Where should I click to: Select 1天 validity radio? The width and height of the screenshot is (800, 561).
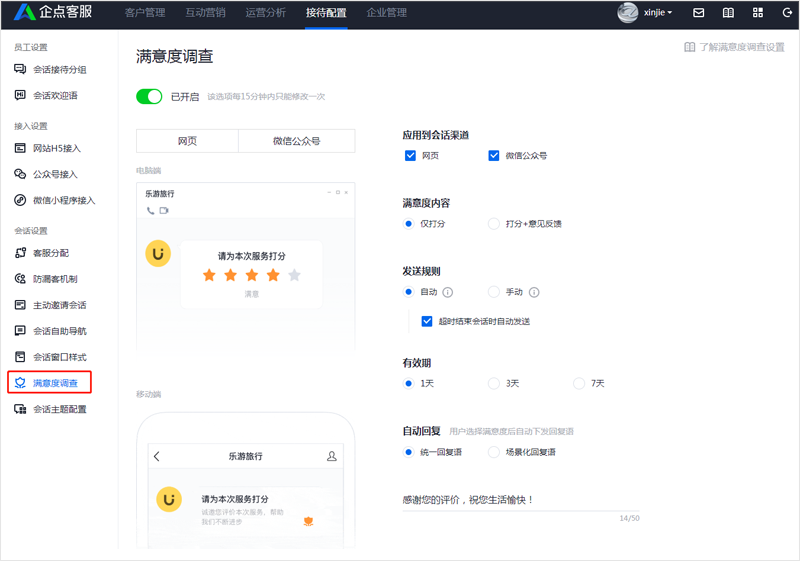coord(408,383)
